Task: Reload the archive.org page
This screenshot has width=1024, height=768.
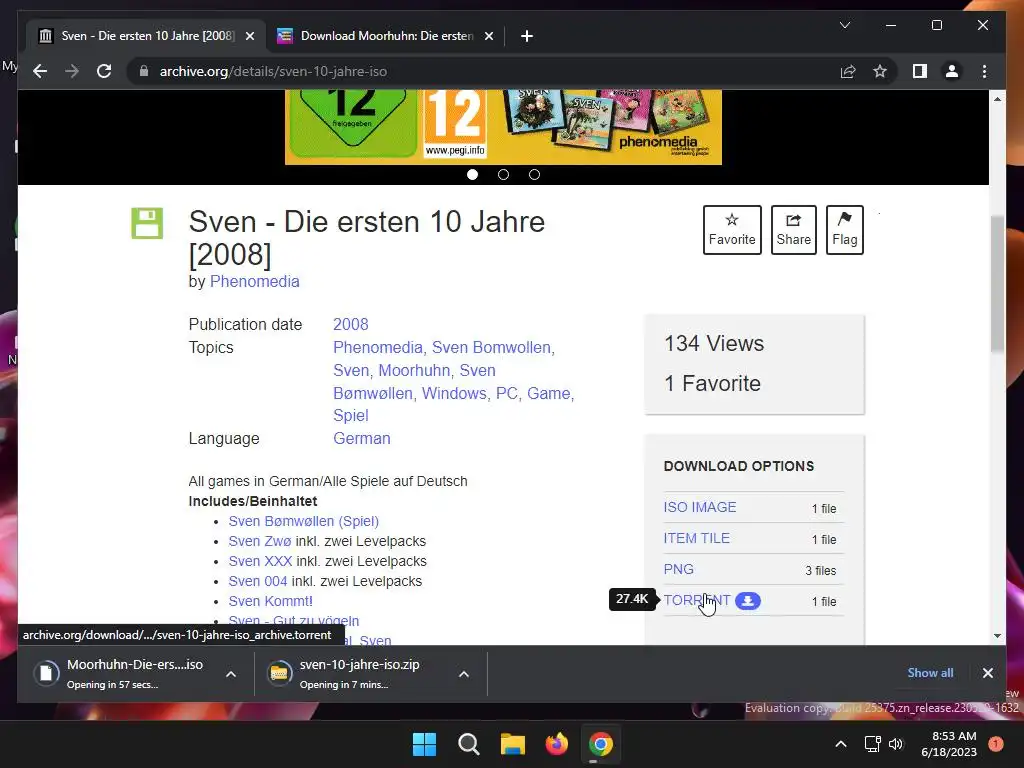Action: pyautogui.click(x=104, y=71)
